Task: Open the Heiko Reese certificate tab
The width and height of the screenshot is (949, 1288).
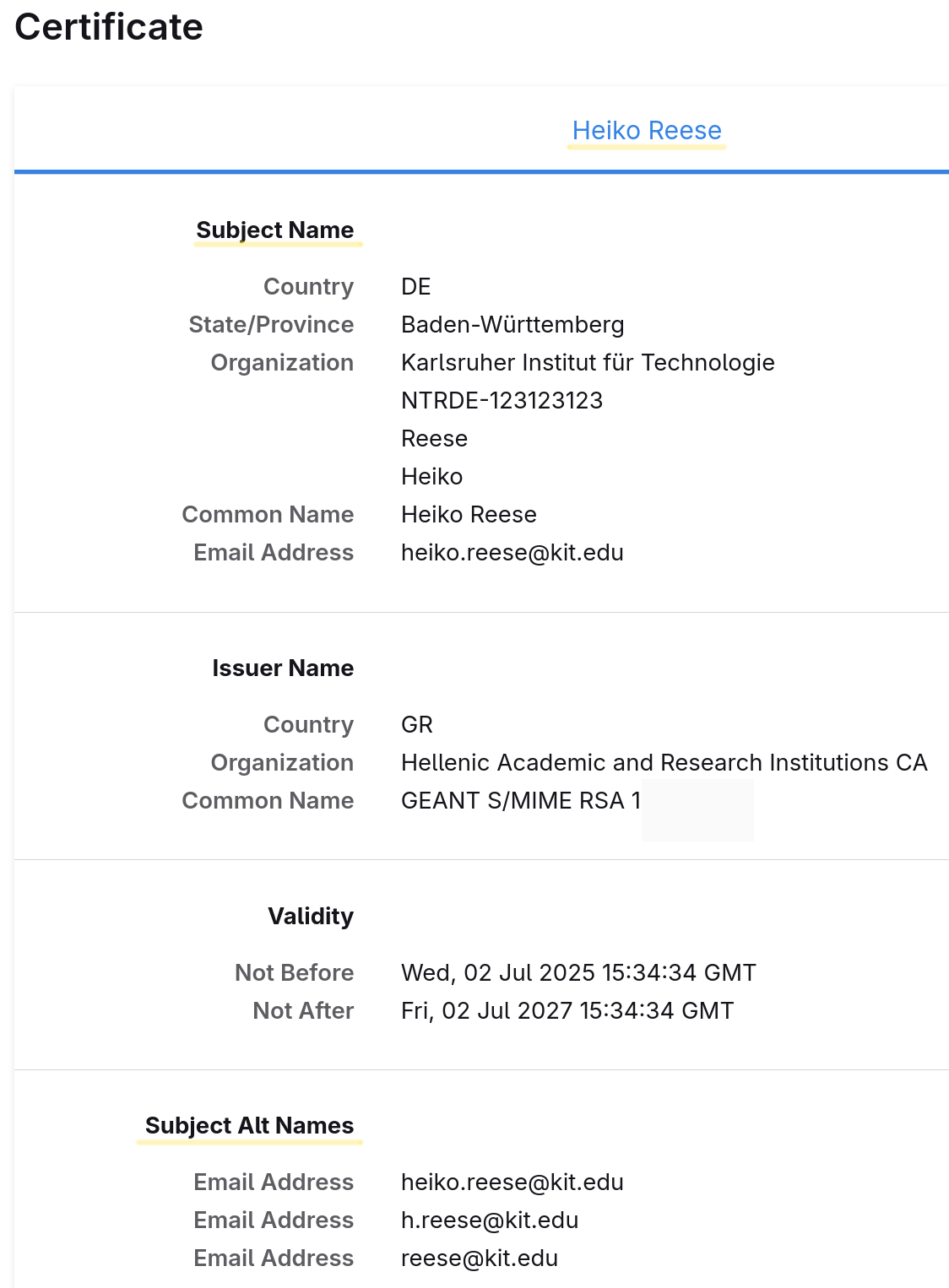Action: coord(647,131)
